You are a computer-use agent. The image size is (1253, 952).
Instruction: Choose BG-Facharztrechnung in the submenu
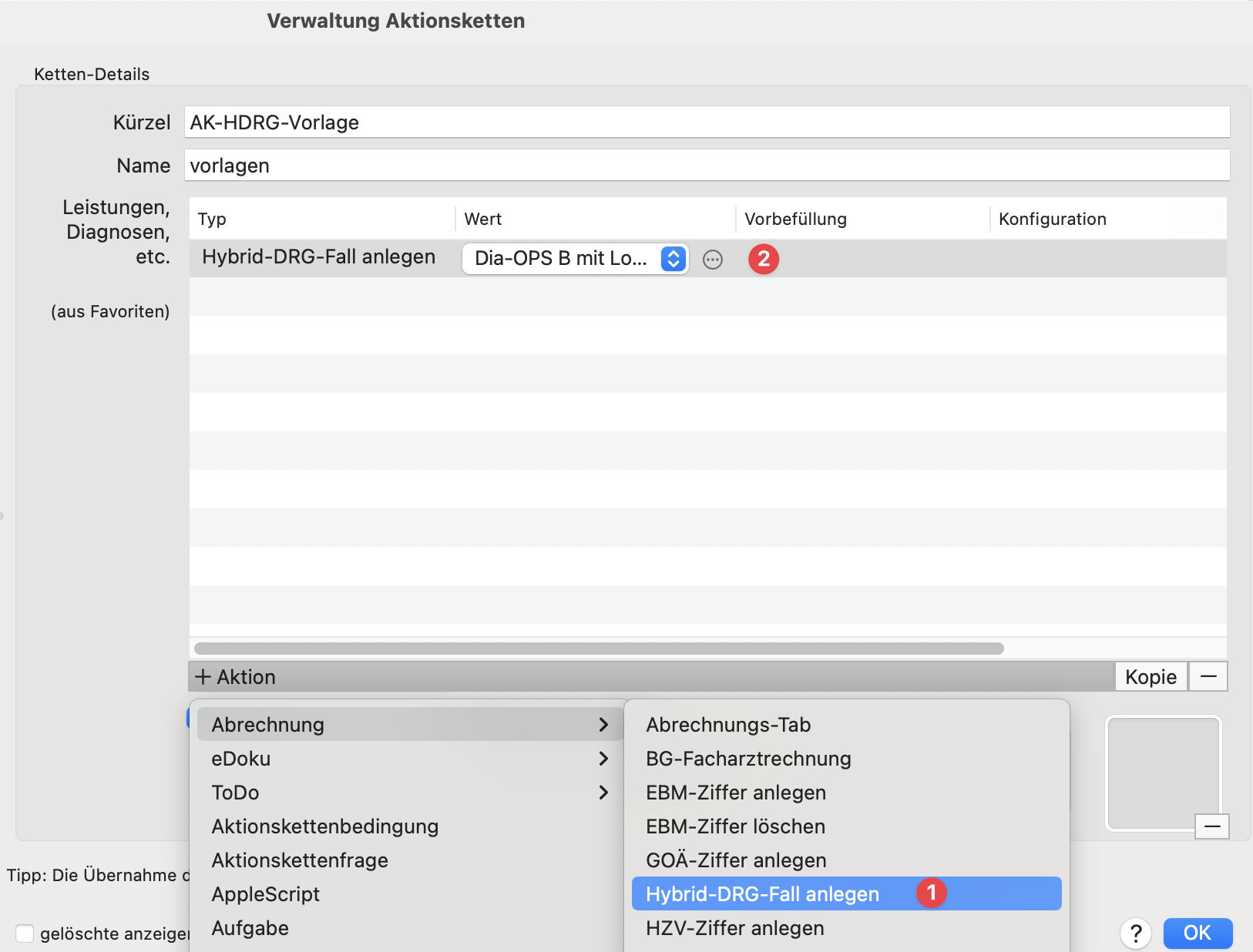[847, 758]
